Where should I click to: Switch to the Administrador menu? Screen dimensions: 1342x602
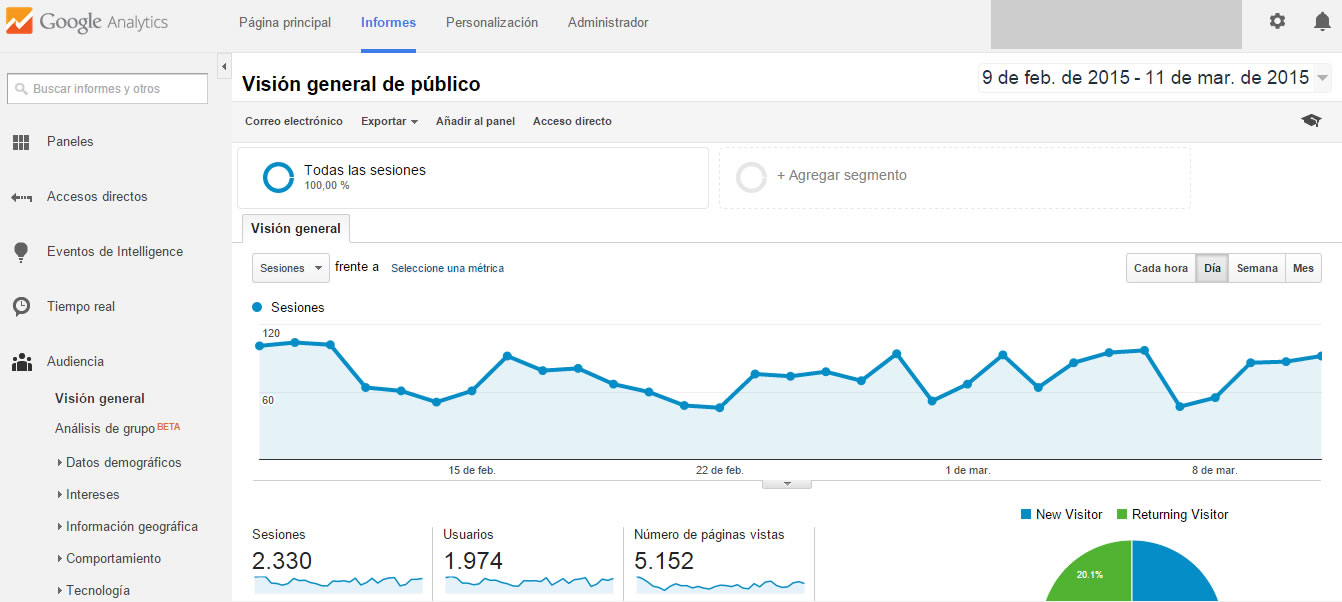pyautogui.click(x=607, y=20)
